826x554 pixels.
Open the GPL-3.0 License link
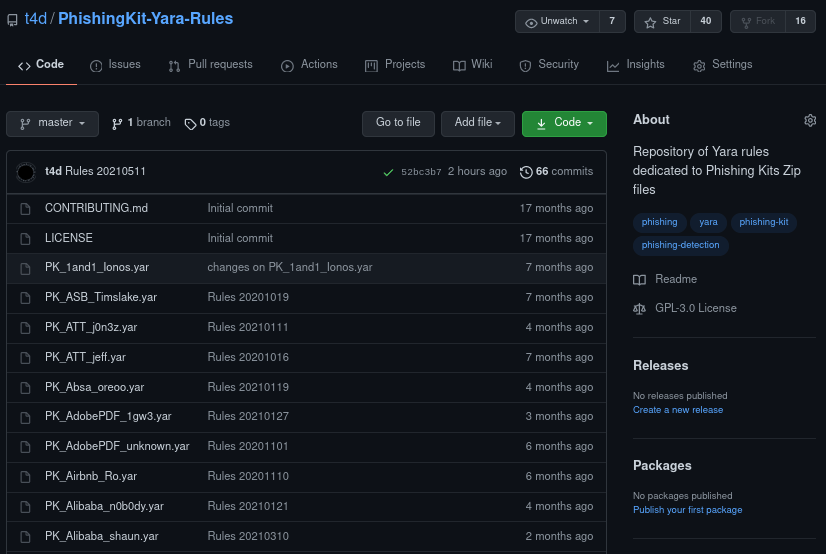pos(695,308)
